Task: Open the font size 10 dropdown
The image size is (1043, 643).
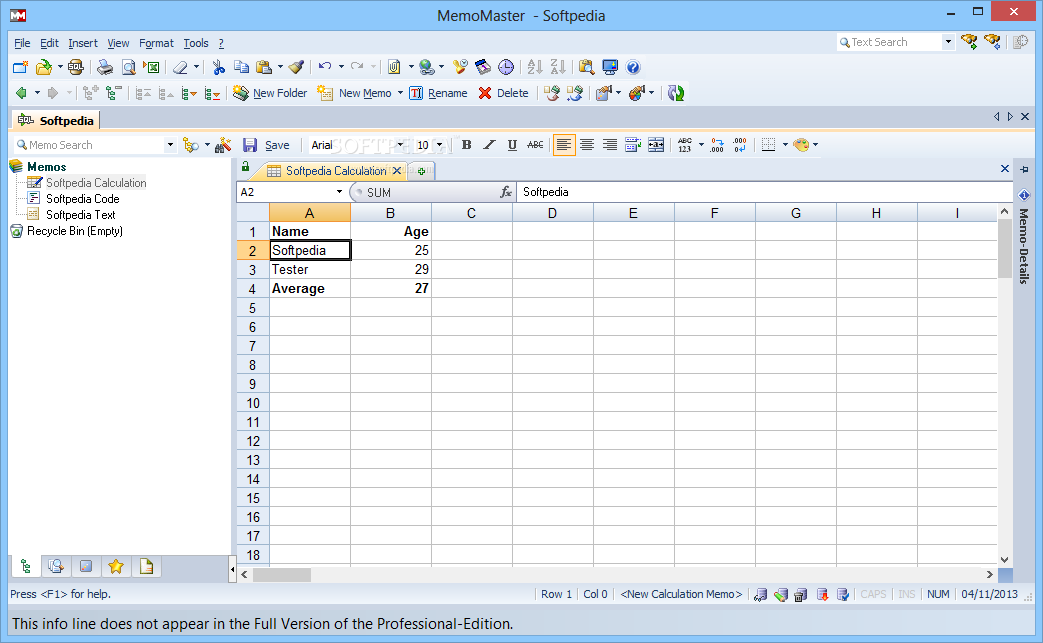Action: (x=440, y=145)
